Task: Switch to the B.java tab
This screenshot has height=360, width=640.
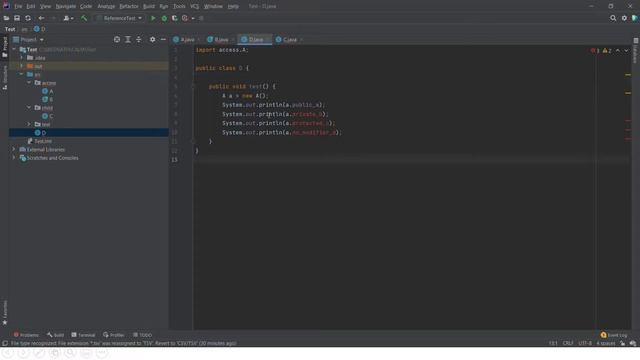Action: pyautogui.click(x=221, y=40)
